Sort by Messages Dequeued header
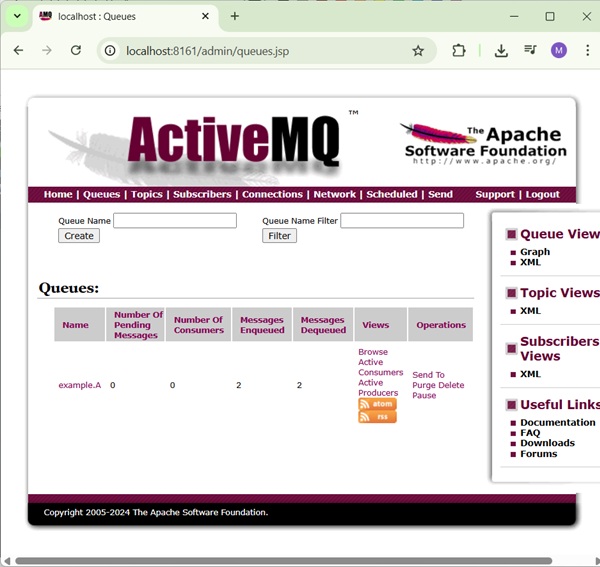This screenshot has height=567, width=600. [323, 325]
